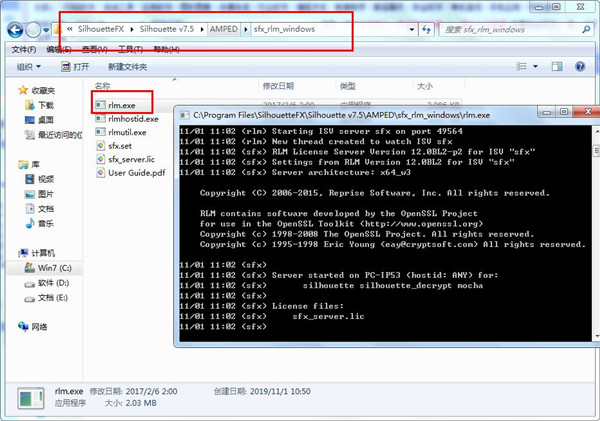Expand the arrow after AMPED breadcrumb

[x=246, y=29]
